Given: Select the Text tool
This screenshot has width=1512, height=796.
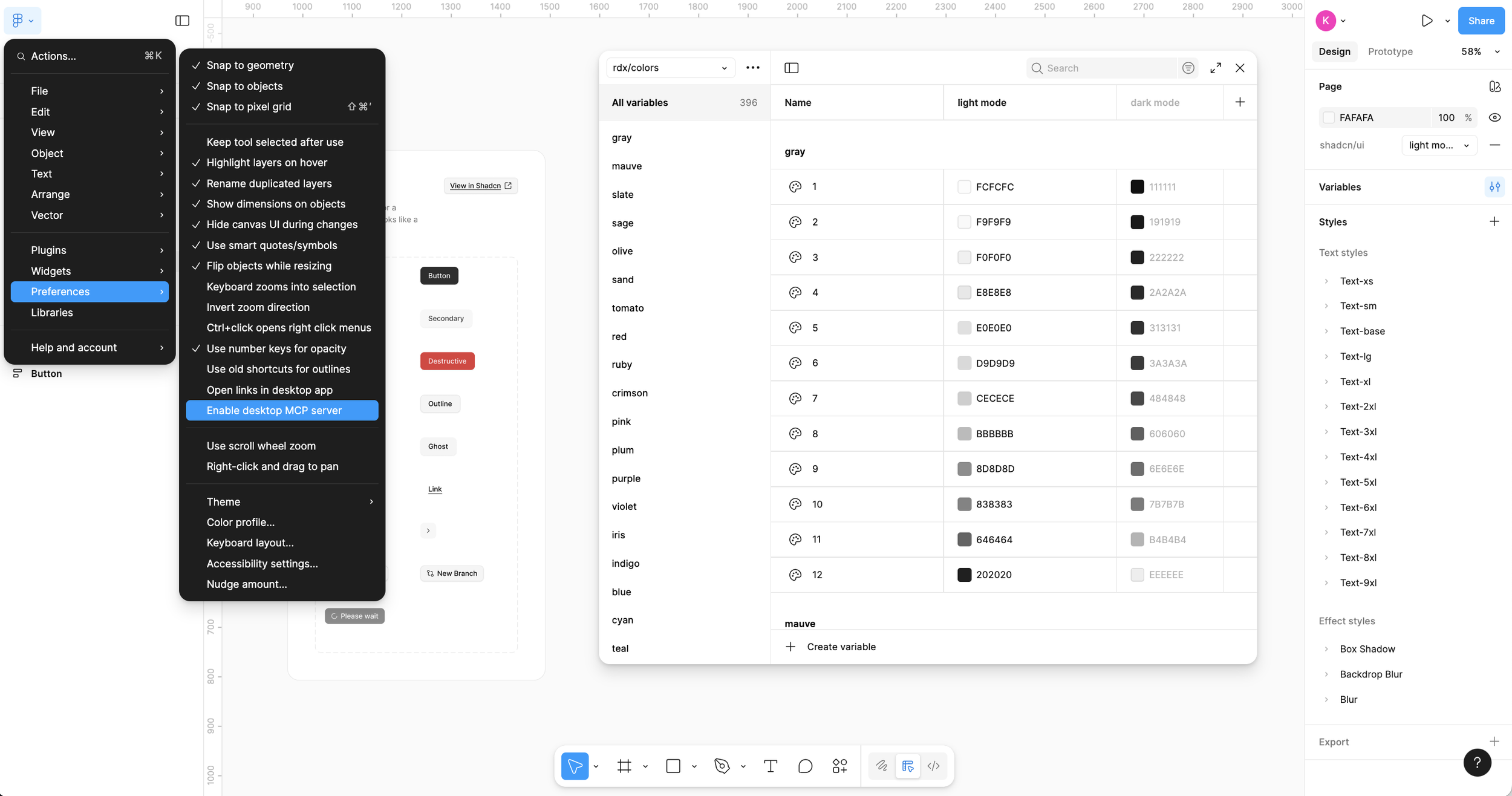Looking at the screenshot, I should [770, 766].
